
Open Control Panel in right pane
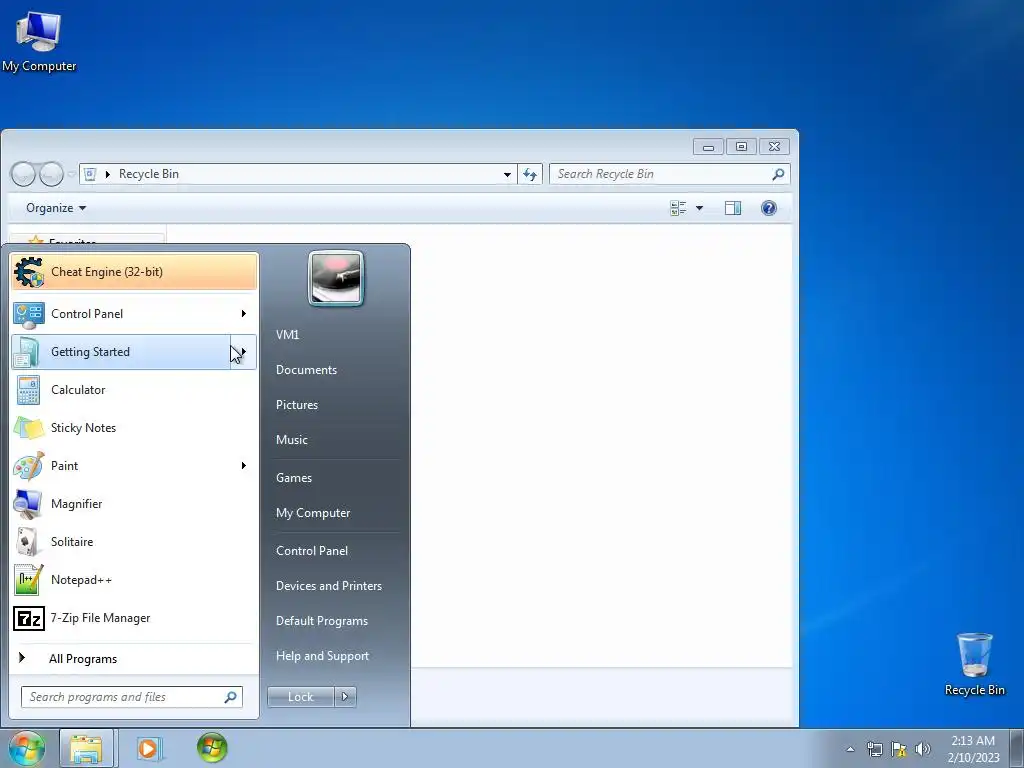point(312,551)
